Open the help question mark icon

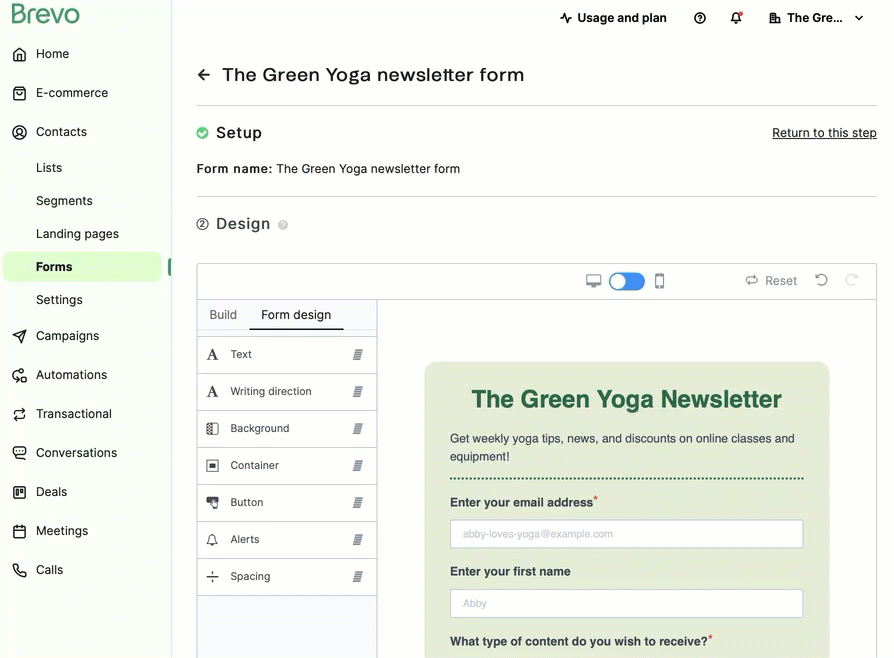coord(700,18)
